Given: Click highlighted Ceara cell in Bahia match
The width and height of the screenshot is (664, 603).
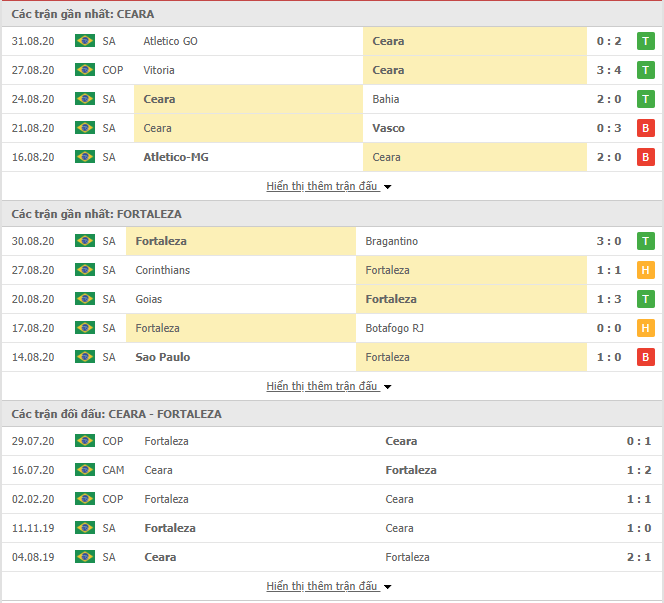Looking at the screenshot, I should coord(248,99).
